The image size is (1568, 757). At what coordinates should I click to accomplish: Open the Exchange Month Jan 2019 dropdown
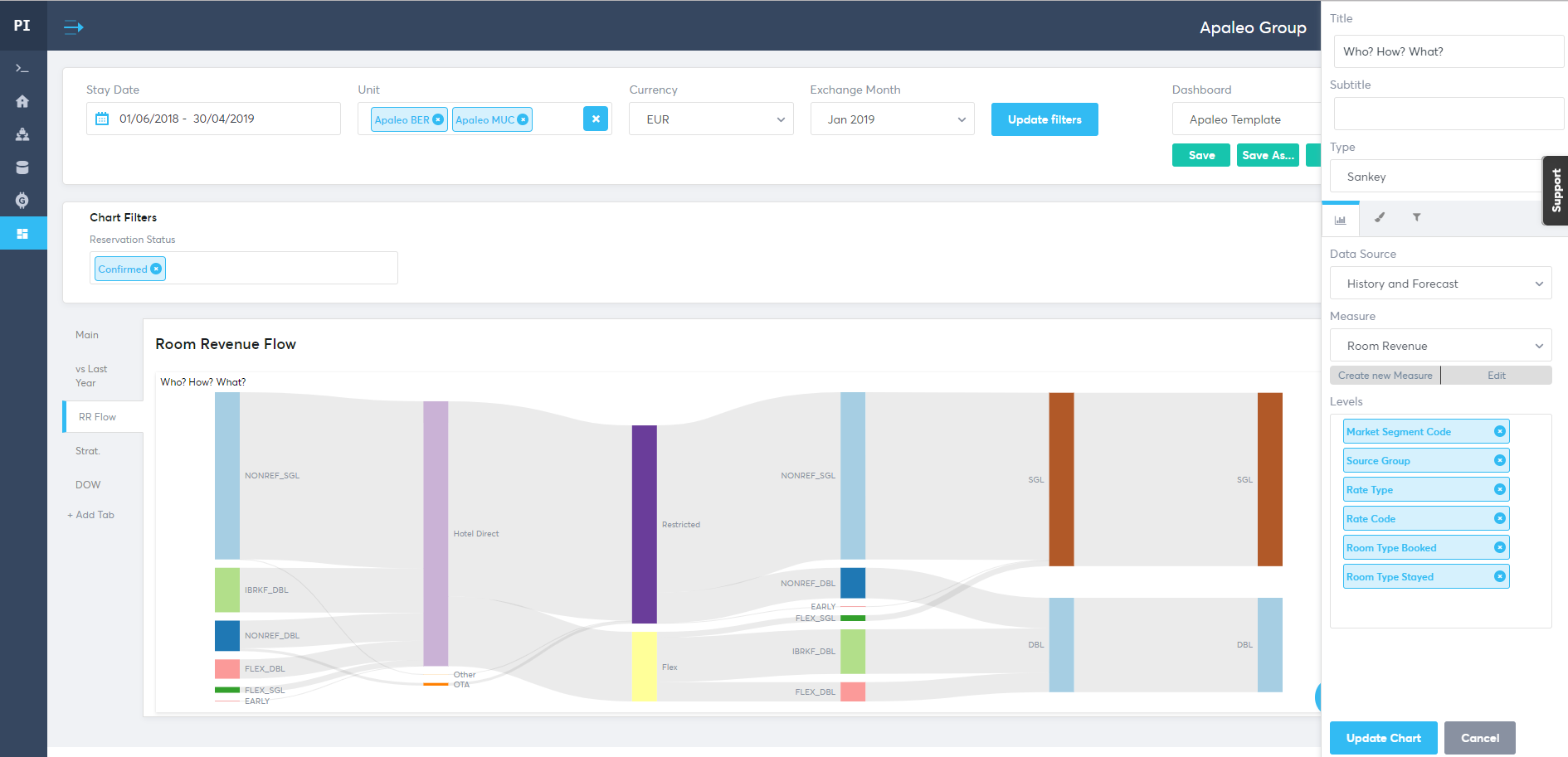pos(893,119)
